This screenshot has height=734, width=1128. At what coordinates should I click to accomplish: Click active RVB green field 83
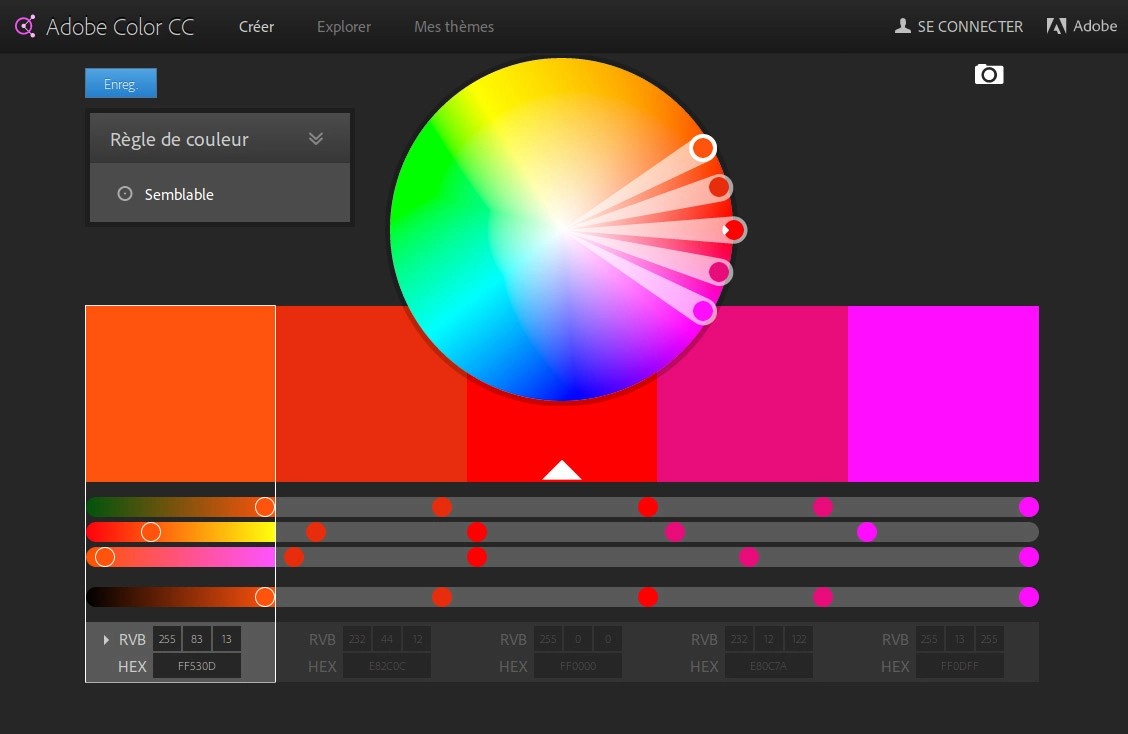pos(196,639)
